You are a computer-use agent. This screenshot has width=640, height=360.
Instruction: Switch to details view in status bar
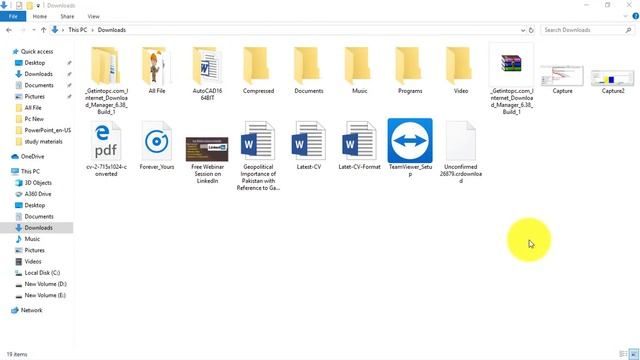[623, 354]
